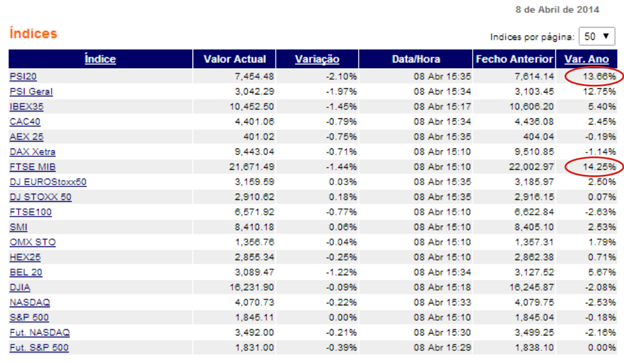Open the AEX 25 index link
The image size is (624, 363).
pyautogui.click(x=27, y=137)
